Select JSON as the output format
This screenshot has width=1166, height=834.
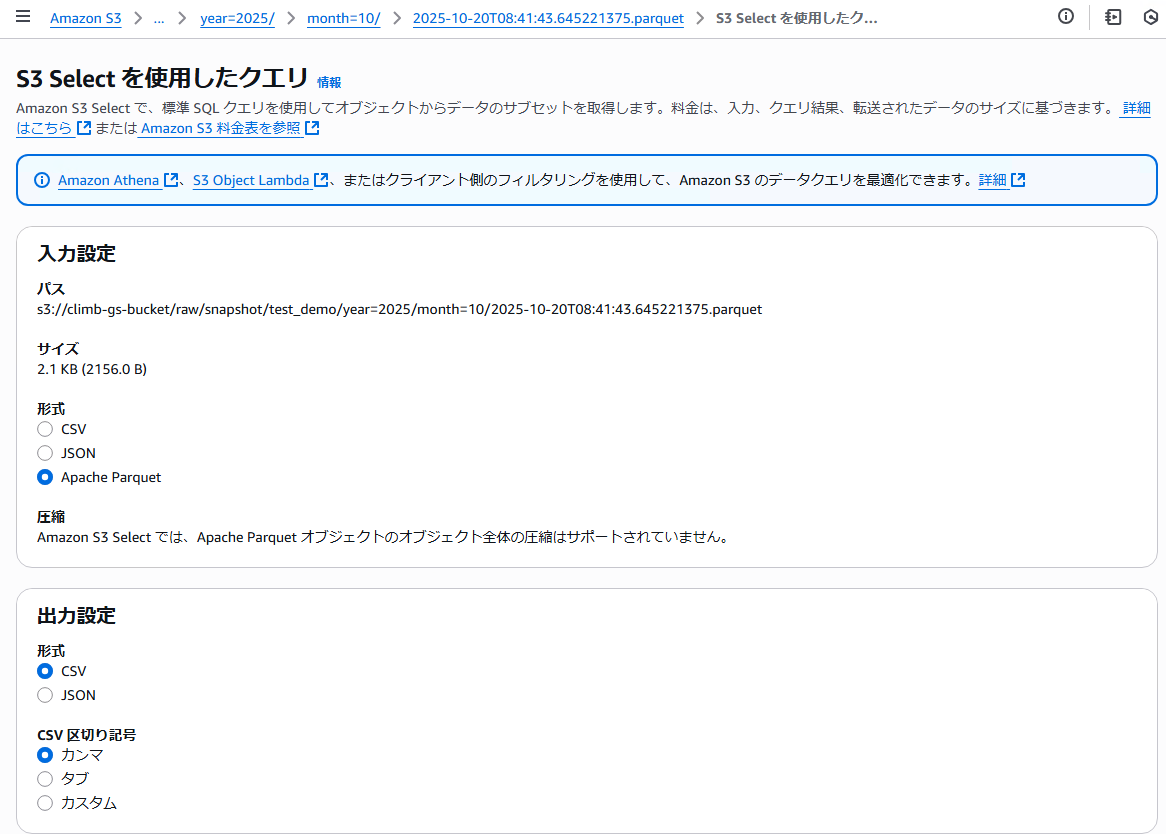pyautogui.click(x=45, y=695)
